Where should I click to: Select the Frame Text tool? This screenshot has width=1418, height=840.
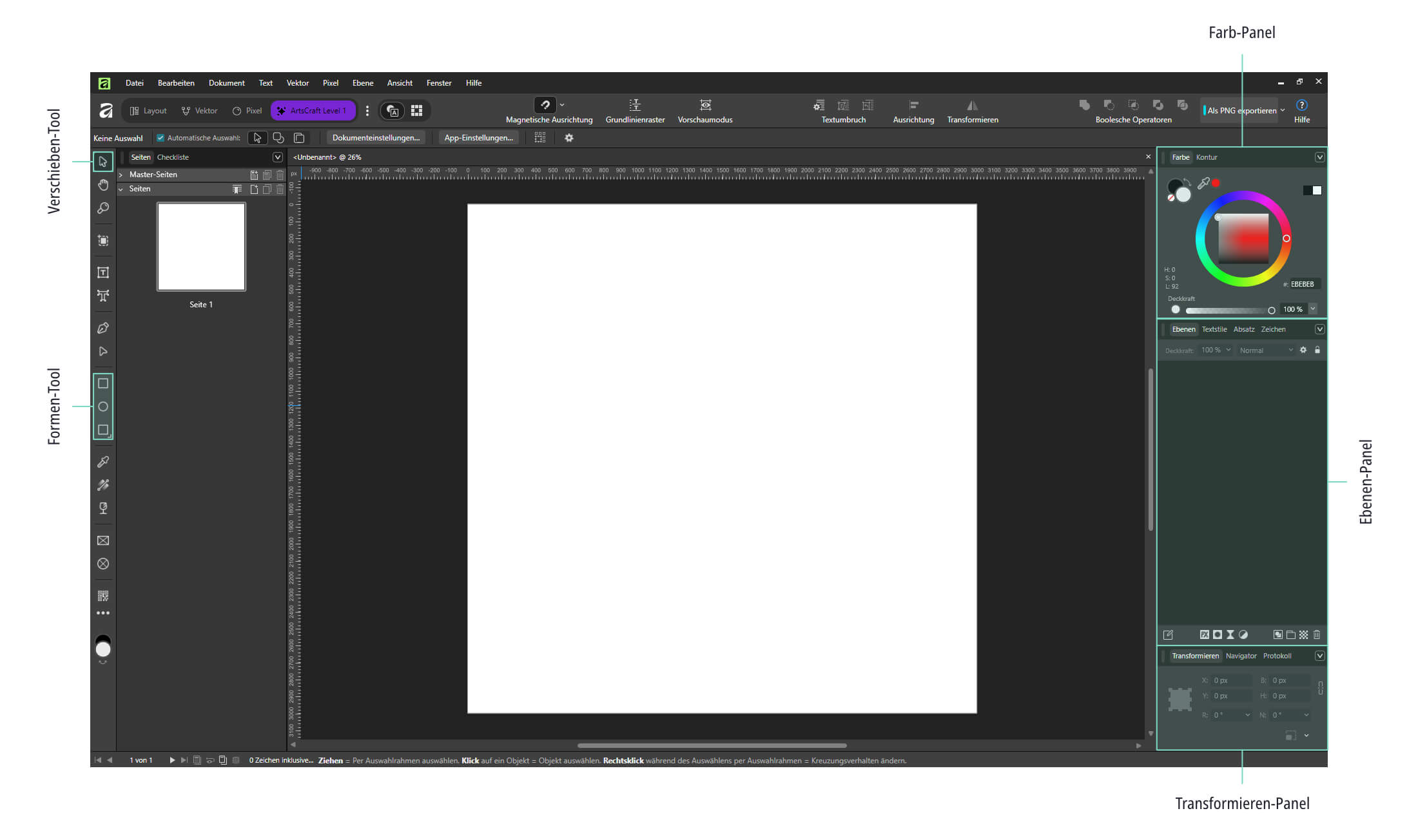(x=103, y=272)
